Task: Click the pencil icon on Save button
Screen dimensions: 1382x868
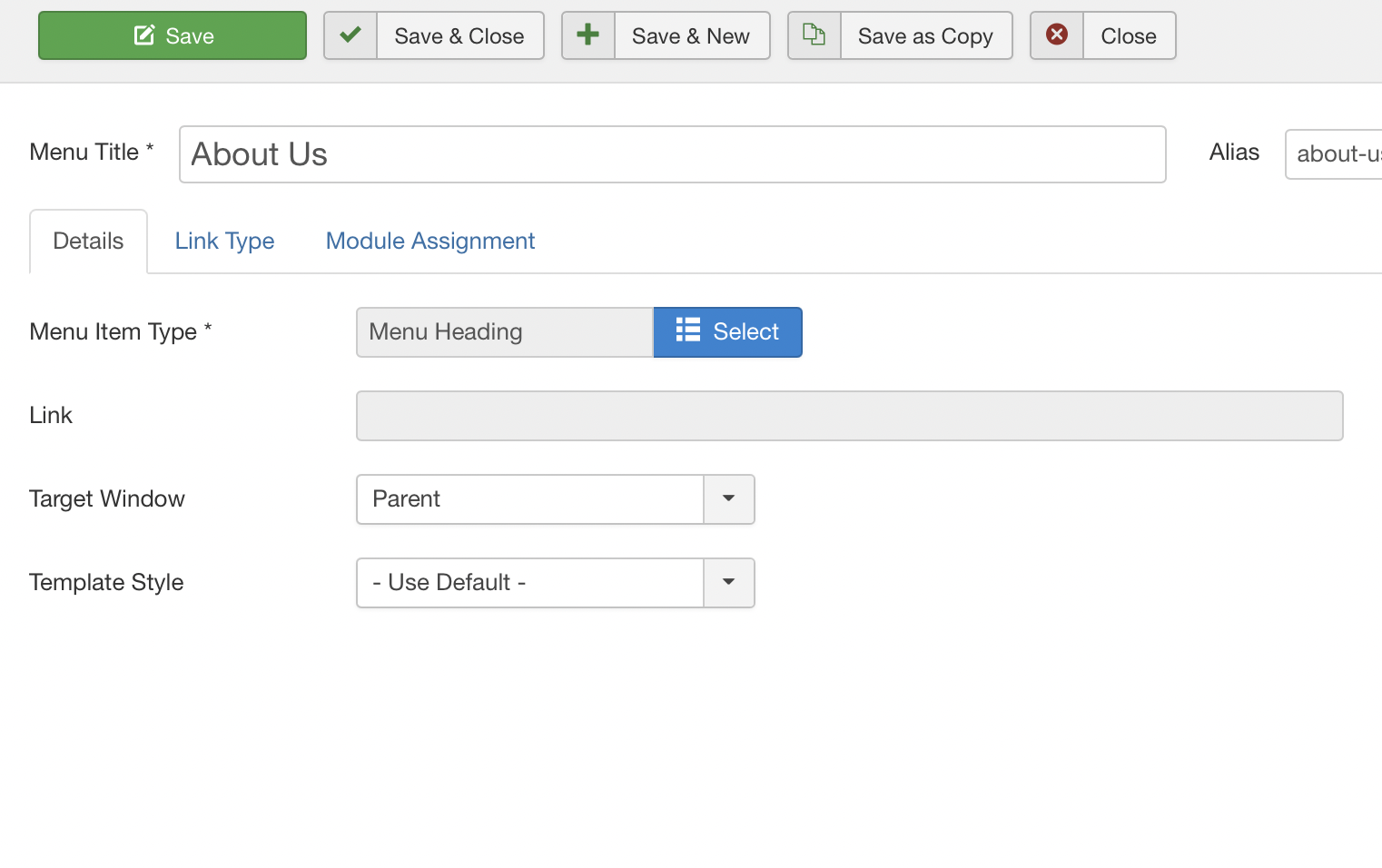Action: [144, 35]
